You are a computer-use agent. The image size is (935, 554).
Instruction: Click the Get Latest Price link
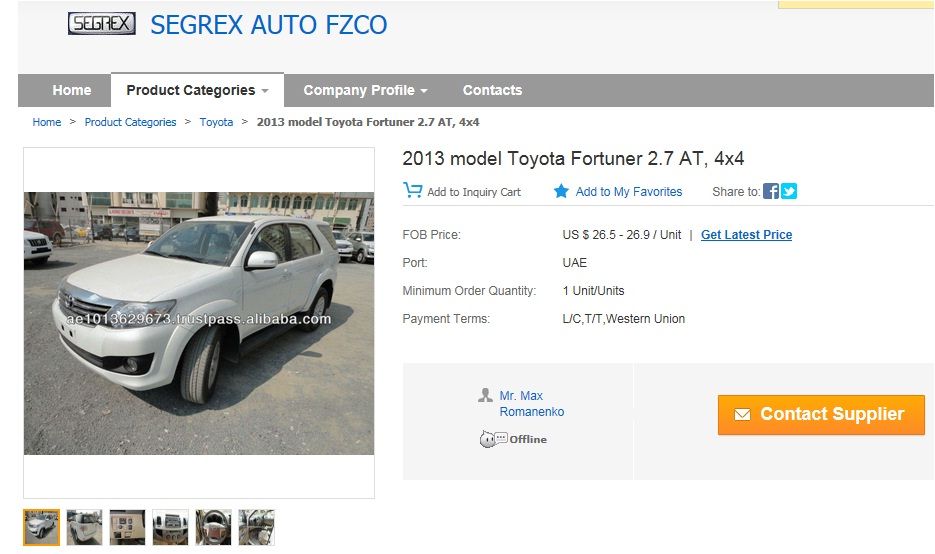click(746, 235)
